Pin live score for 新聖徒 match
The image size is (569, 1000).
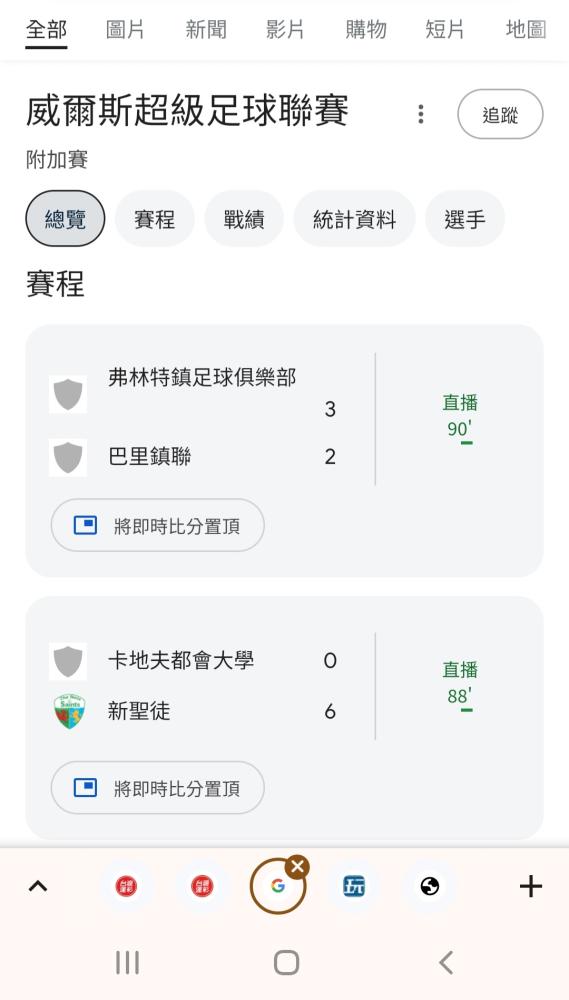click(x=158, y=788)
